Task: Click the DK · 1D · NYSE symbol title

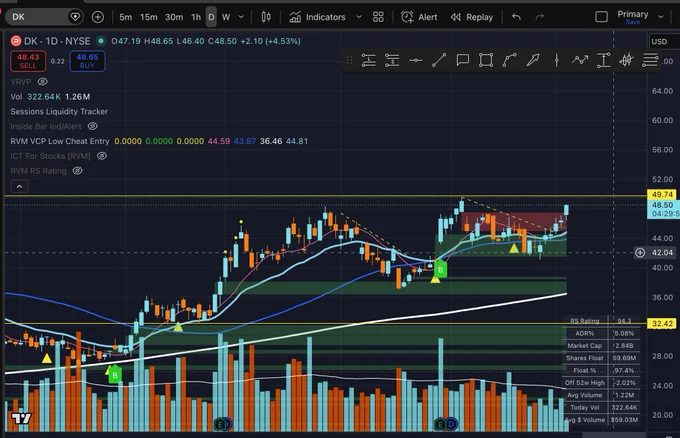Action: click(57, 41)
